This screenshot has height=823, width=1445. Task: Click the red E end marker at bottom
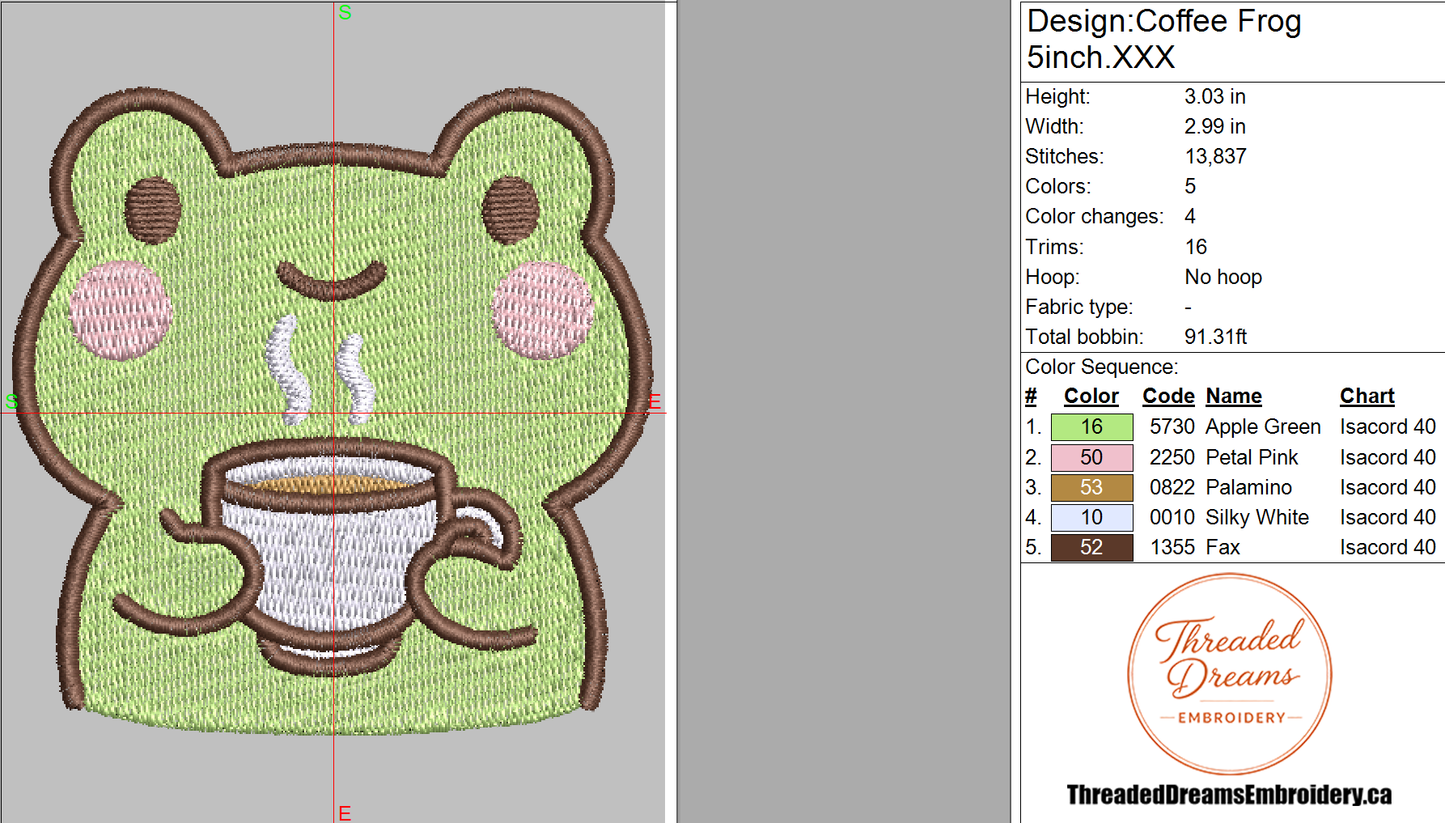click(x=345, y=813)
